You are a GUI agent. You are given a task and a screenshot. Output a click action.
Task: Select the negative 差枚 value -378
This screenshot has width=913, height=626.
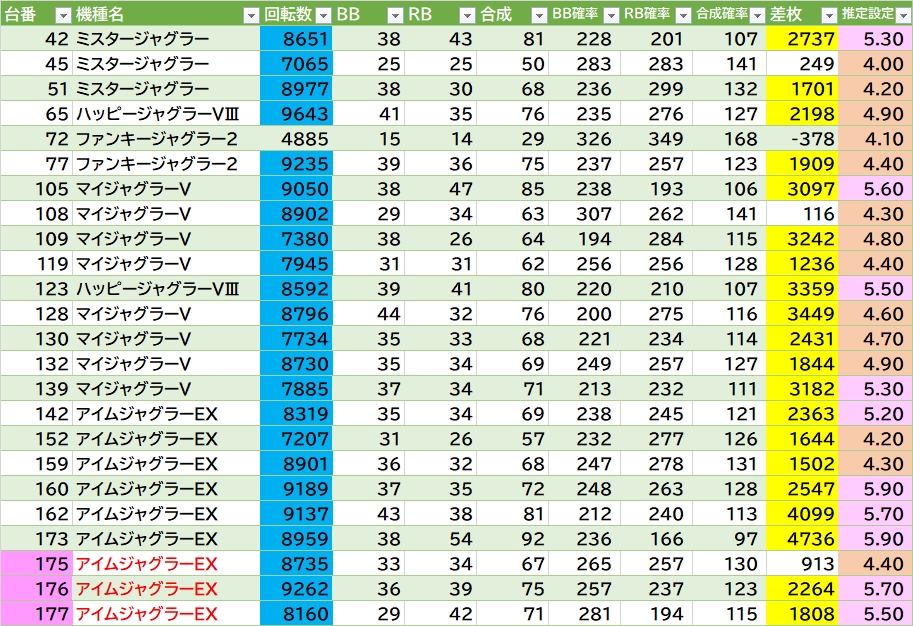tap(802, 139)
